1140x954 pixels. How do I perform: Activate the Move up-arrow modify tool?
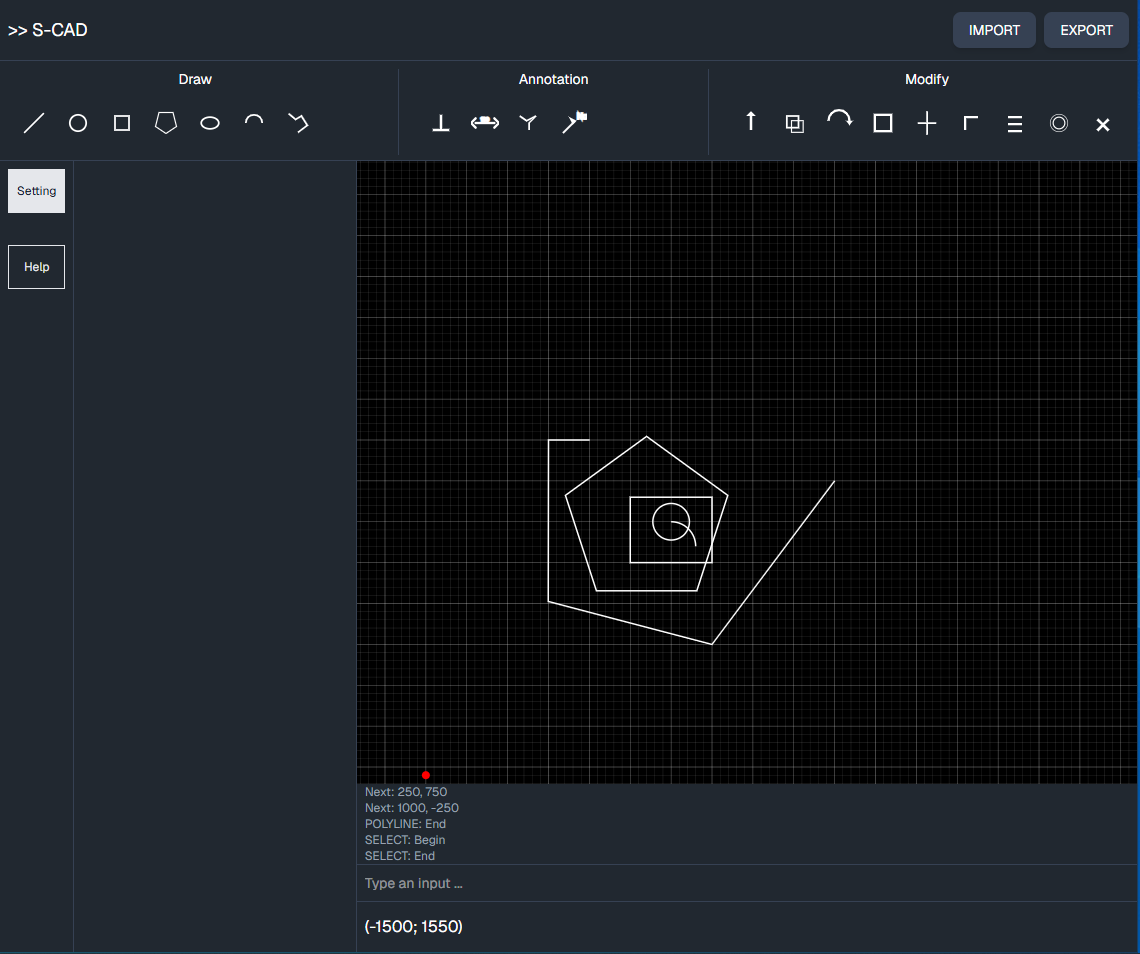pos(751,121)
